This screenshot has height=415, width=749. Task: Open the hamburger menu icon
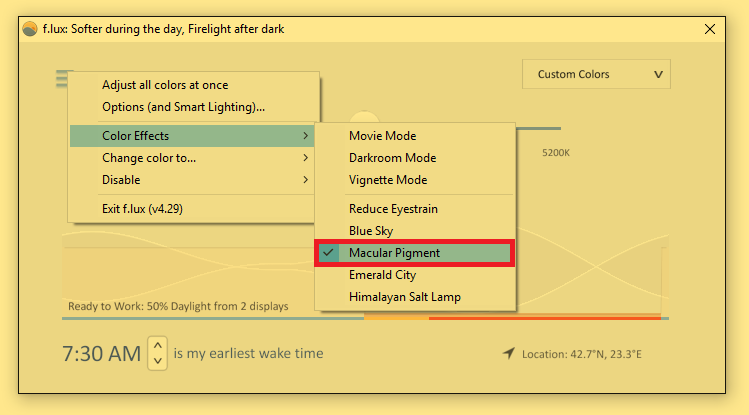[x=62, y=78]
